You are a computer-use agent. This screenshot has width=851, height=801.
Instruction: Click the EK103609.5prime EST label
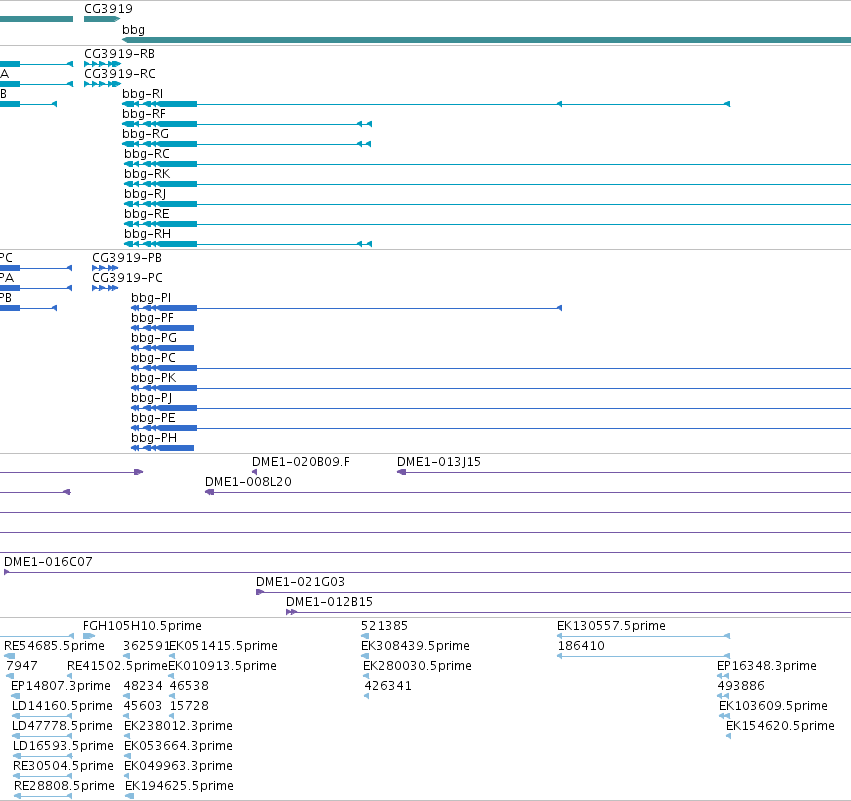click(773, 706)
